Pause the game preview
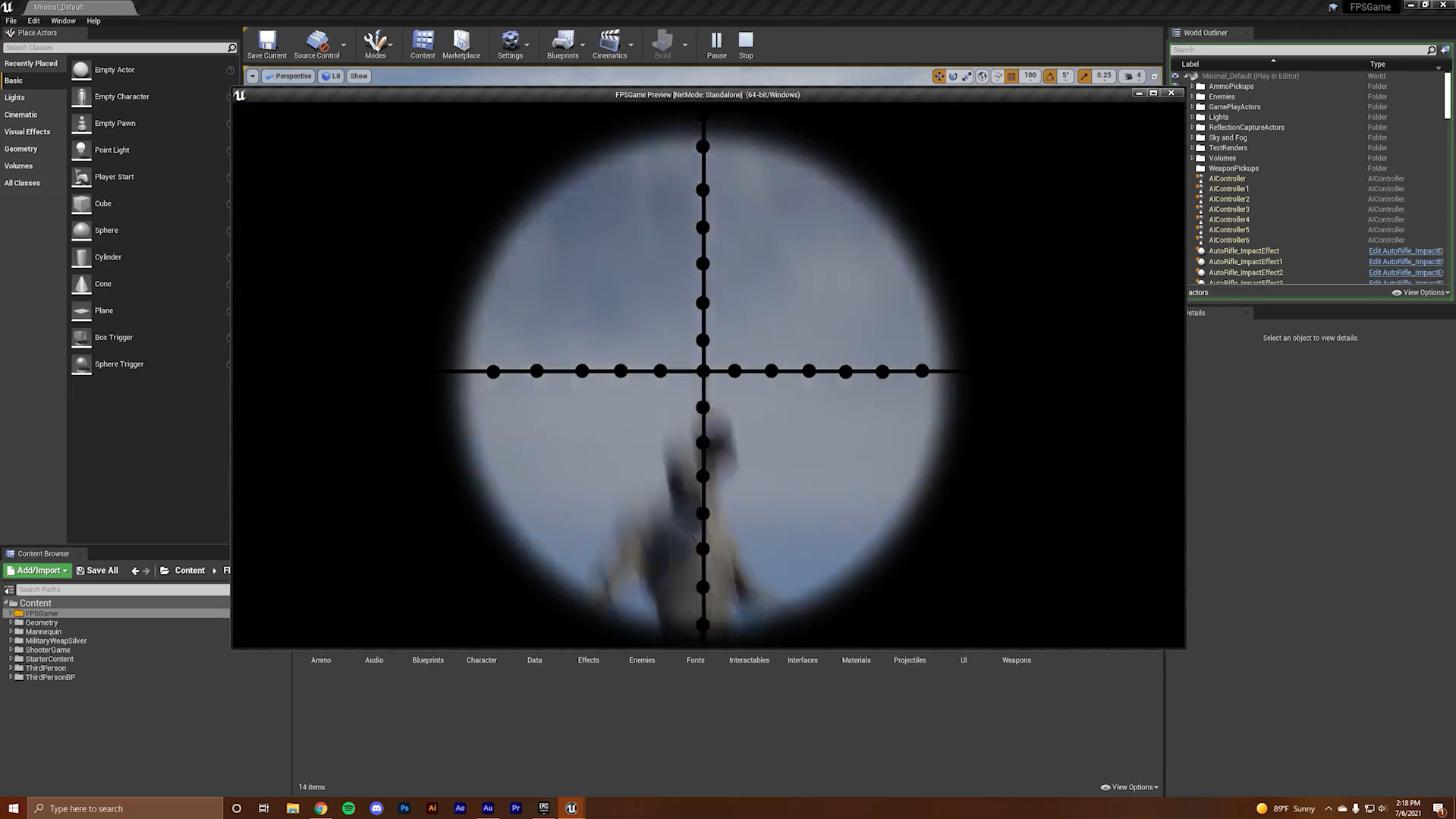Viewport: 1456px width, 819px height. pos(716,44)
